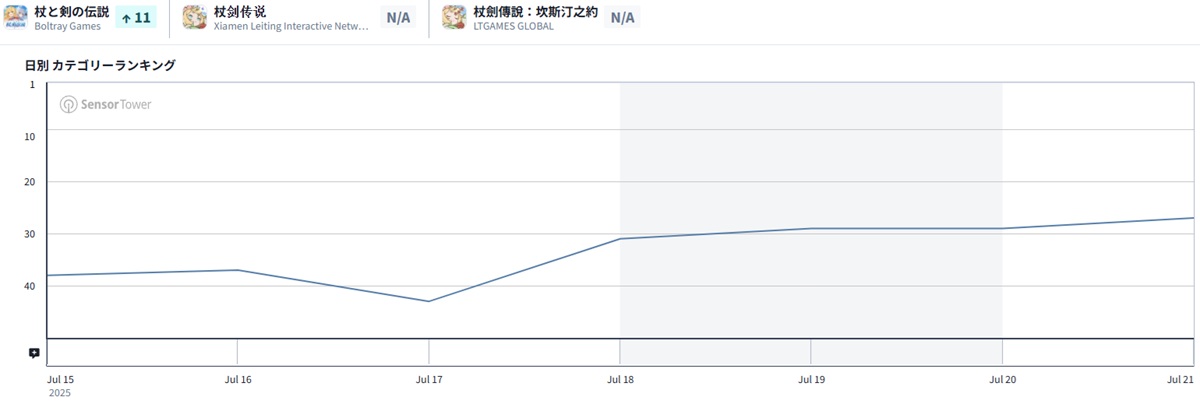Click the Jul 18 data point on the line
This screenshot has width=1200, height=404.
tap(620, 238)
